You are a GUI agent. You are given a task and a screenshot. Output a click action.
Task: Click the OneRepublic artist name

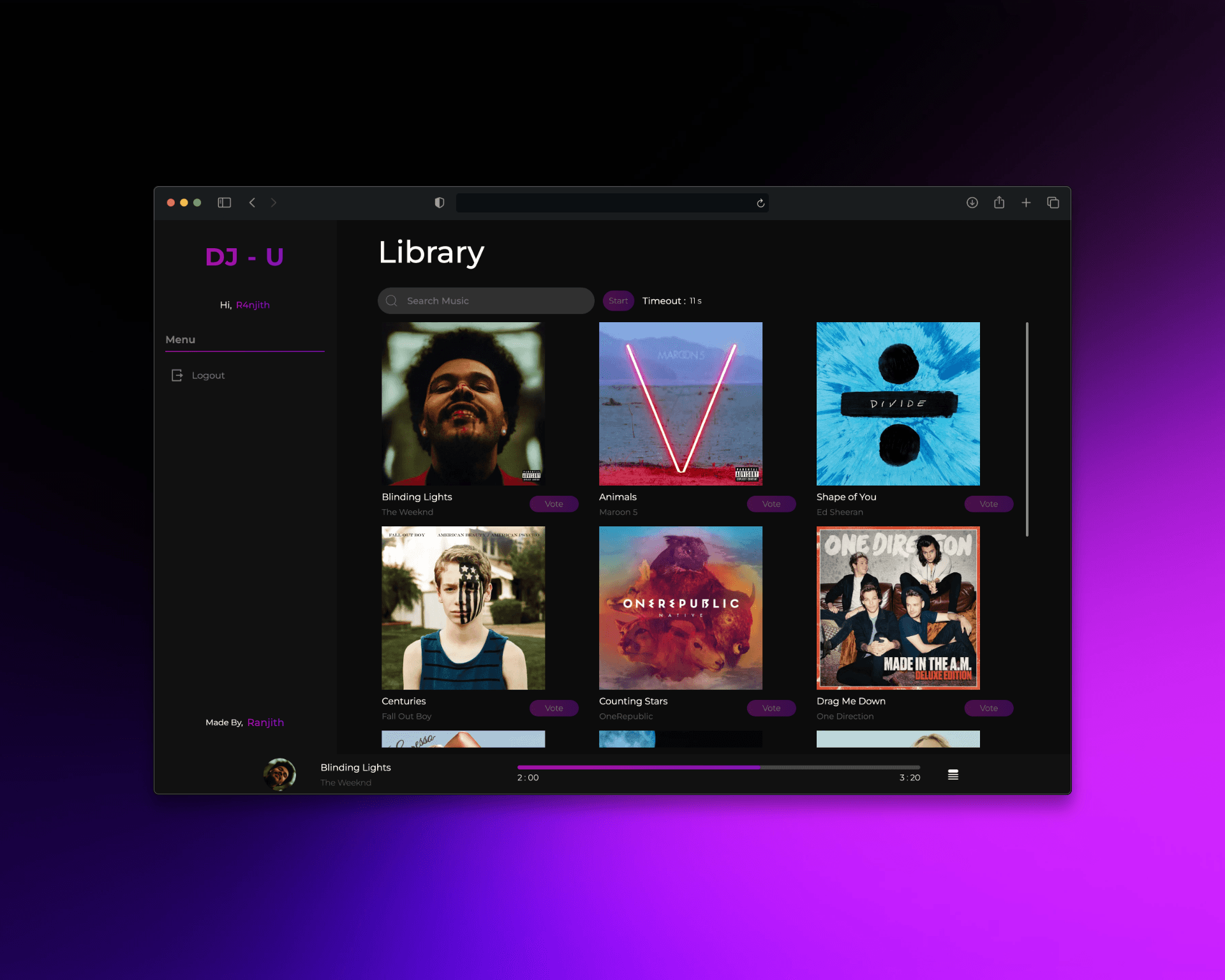point(626,716)
